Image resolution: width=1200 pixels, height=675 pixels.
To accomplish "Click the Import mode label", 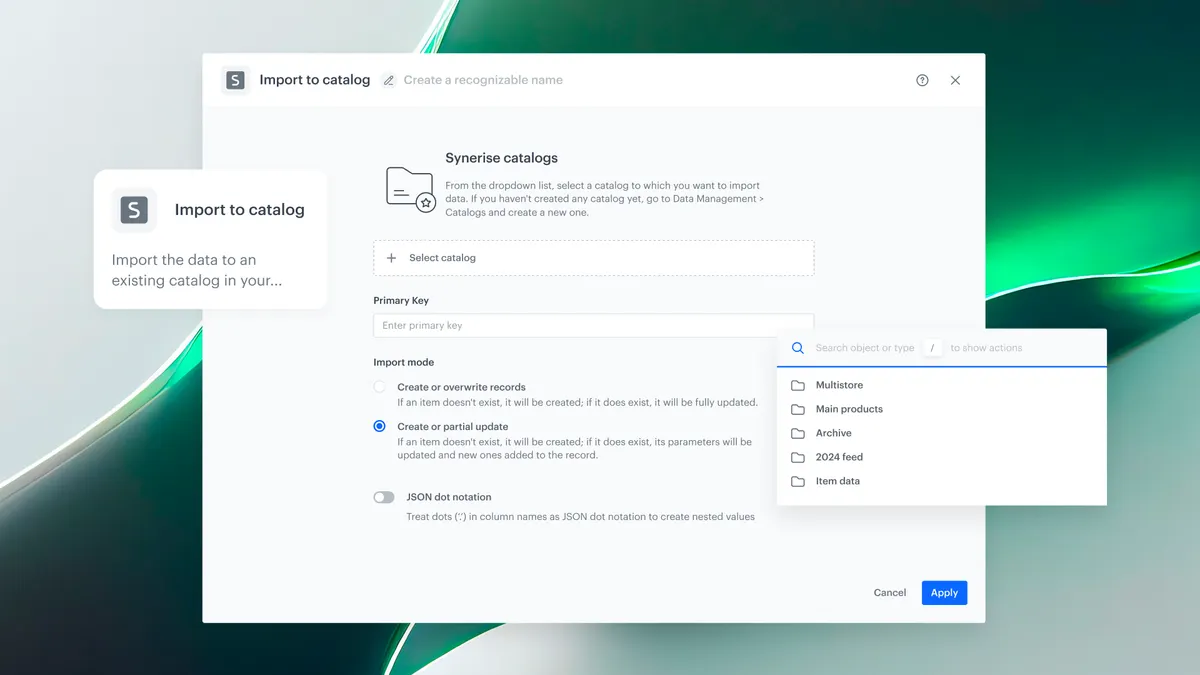I will (x=404, y=362).
